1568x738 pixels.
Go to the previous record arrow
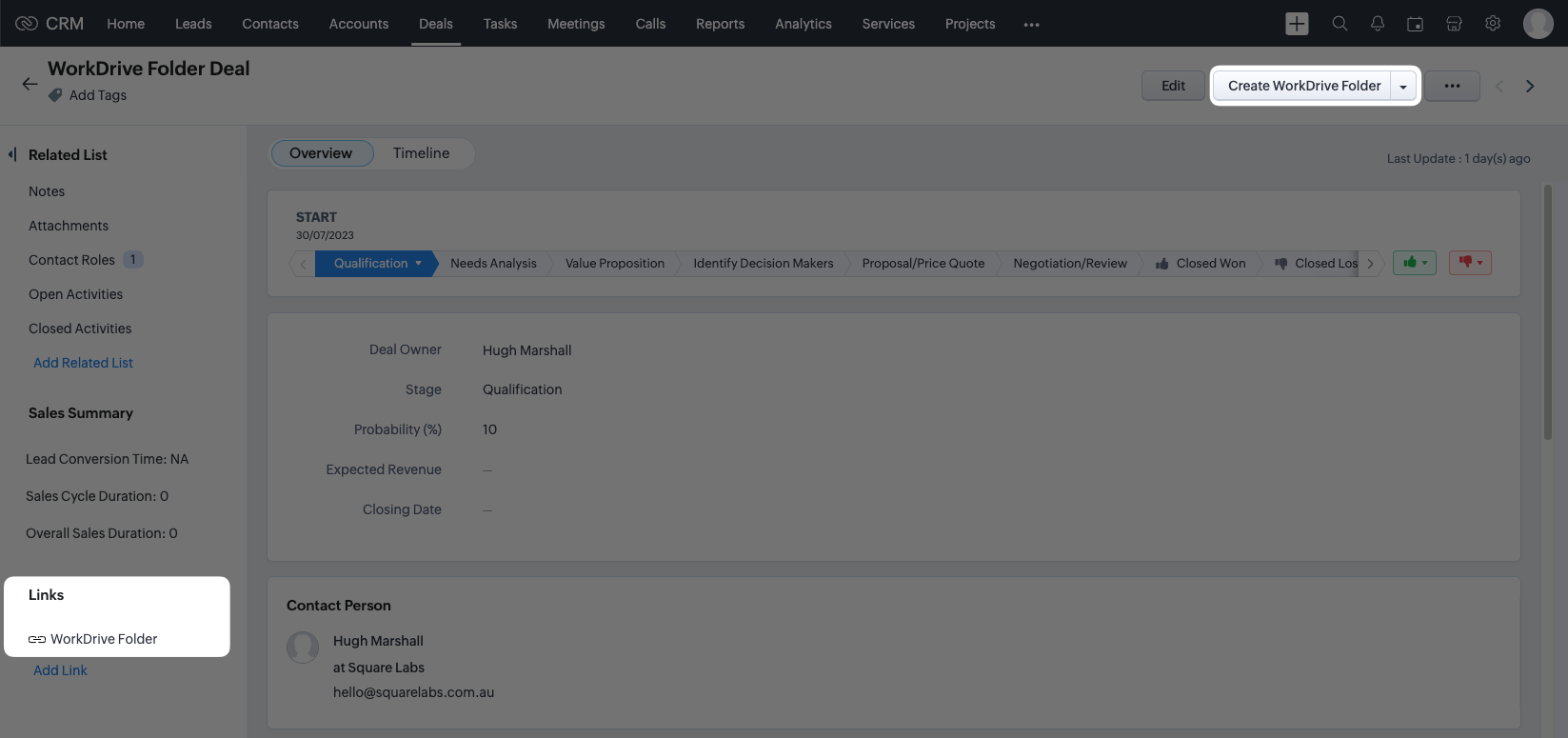(1499, 86)
